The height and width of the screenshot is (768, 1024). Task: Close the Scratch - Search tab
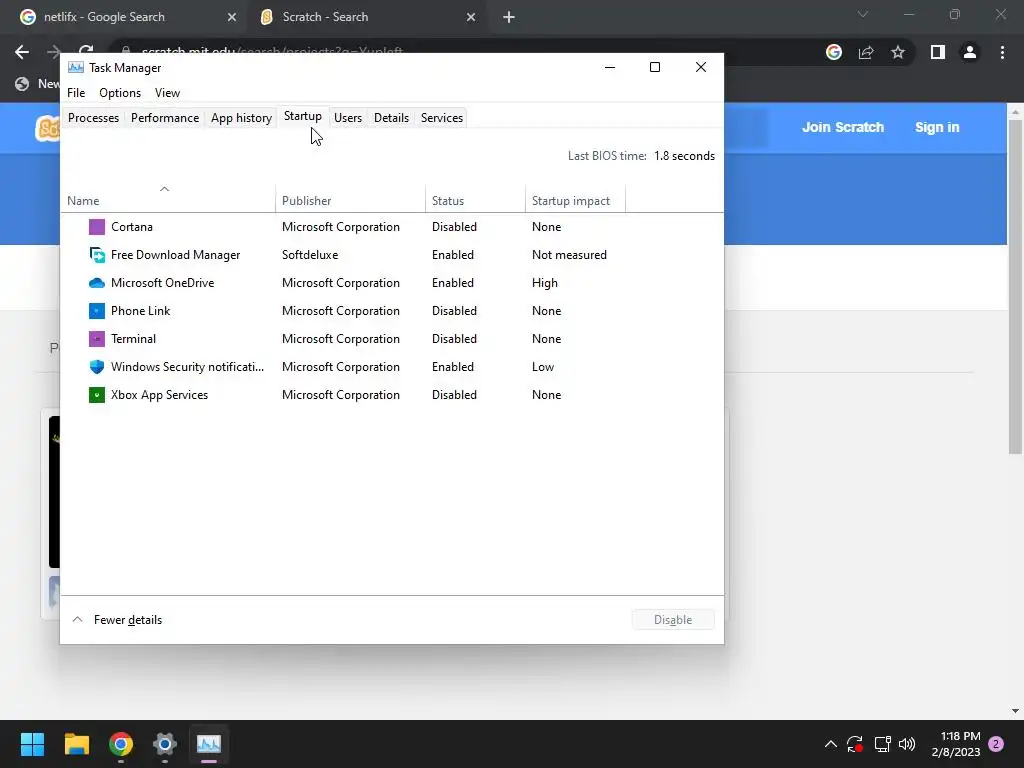471,17
